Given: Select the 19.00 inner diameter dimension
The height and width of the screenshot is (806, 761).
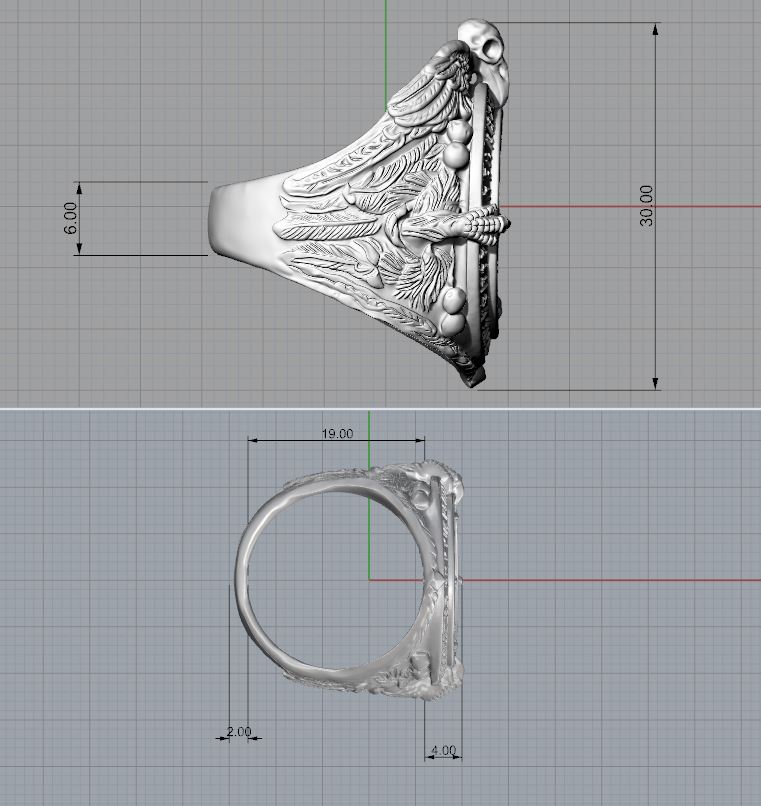Looking at the screenshot, I should [337, 433].
